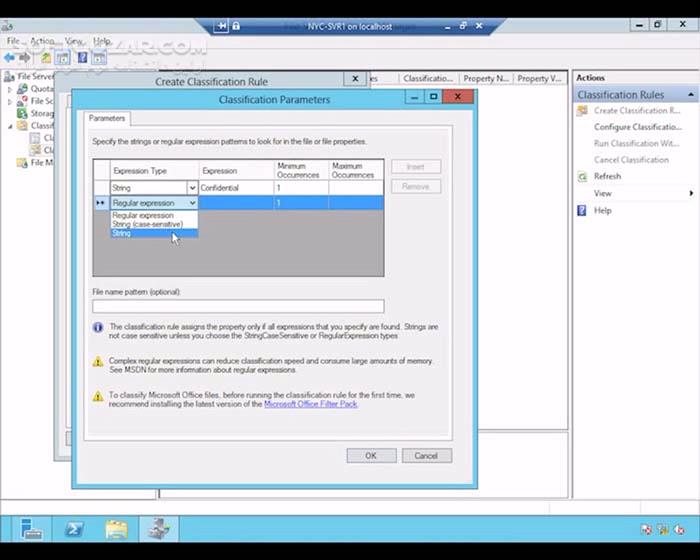Select the File Screening Management tree icon
Screen dimensions: 700x560
coord(22,101)
